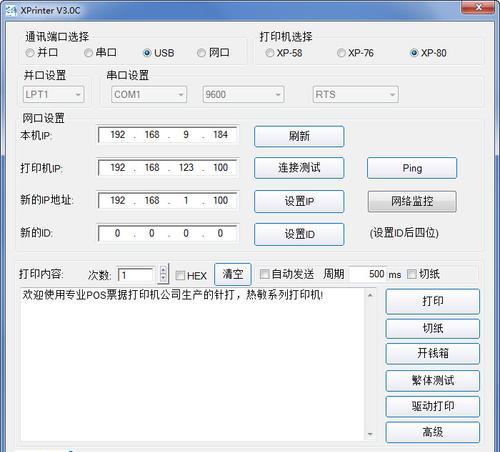Click the 驱动打印 driver print button

tap(433, 406)
